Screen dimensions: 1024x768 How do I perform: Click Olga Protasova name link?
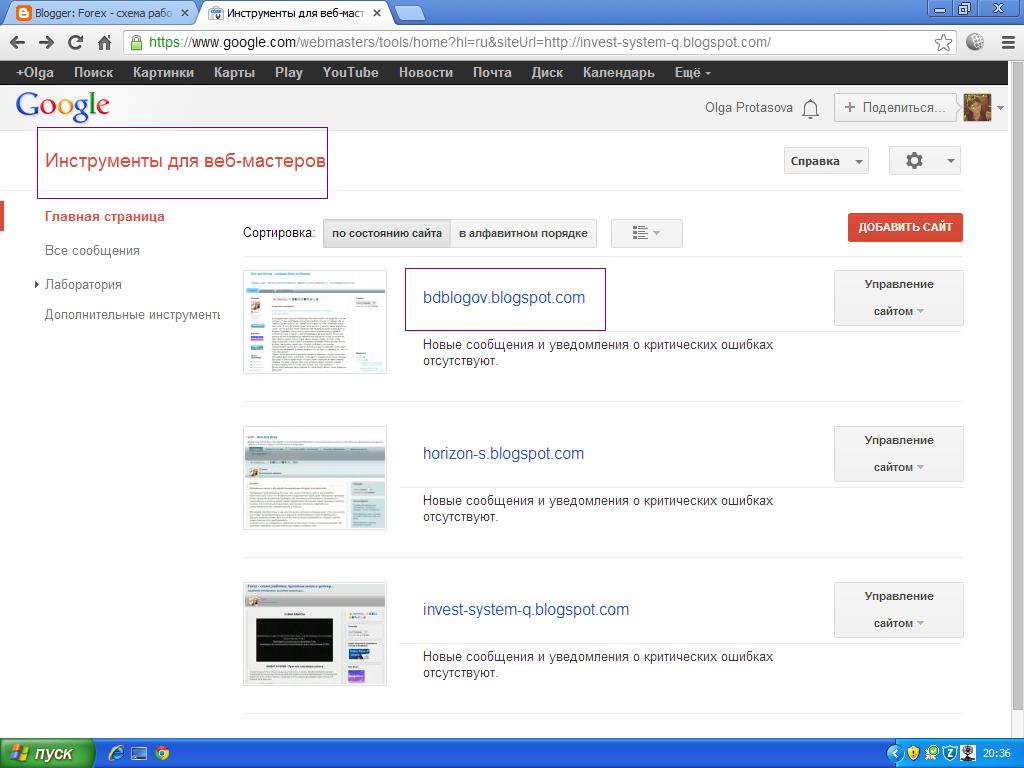point(748,108)
